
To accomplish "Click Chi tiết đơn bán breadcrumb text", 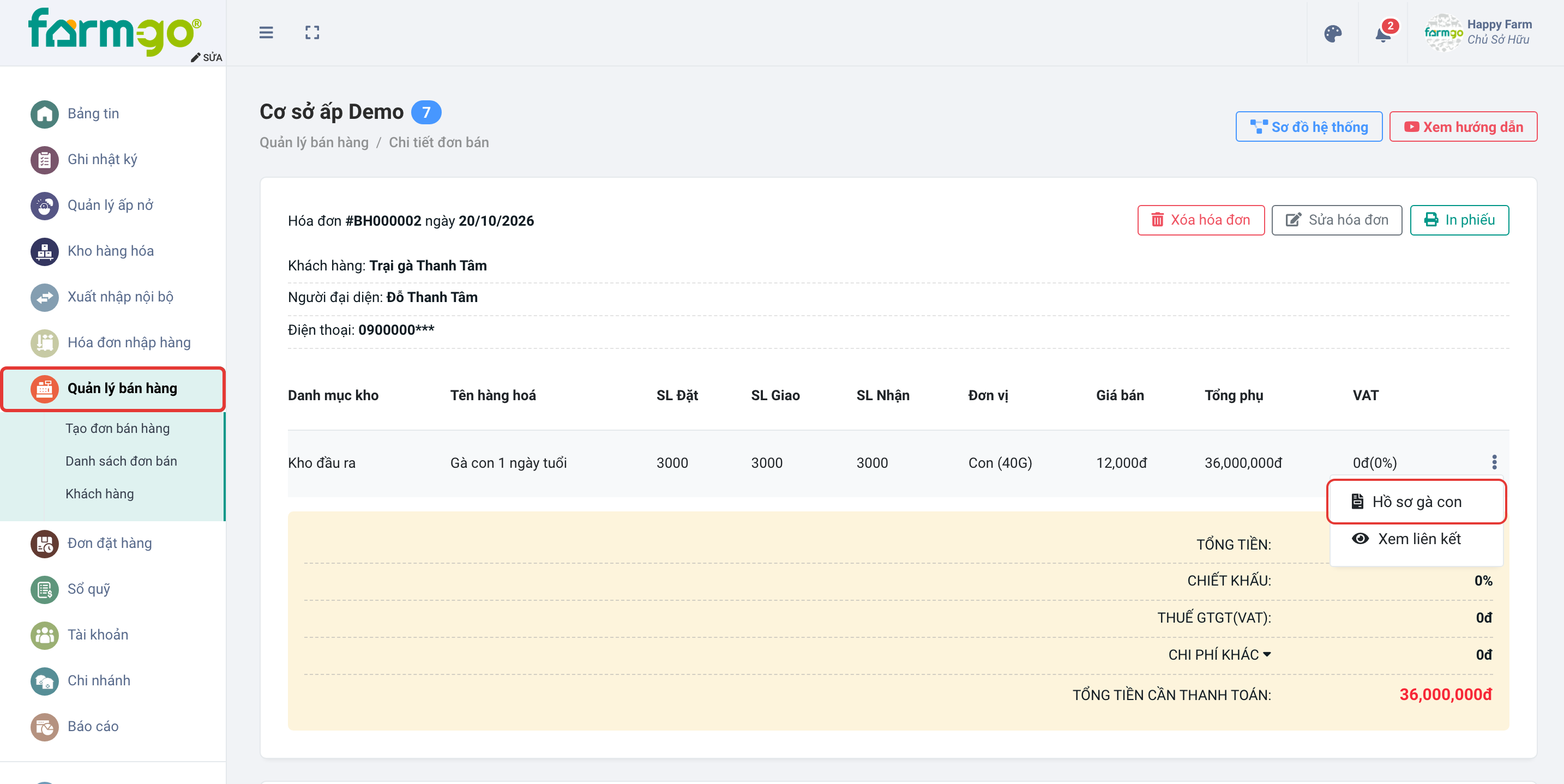I will click(x=439, y=143).
